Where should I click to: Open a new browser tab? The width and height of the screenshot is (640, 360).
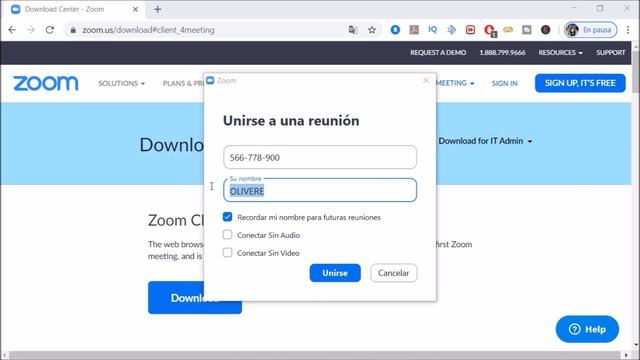point(158,9)
